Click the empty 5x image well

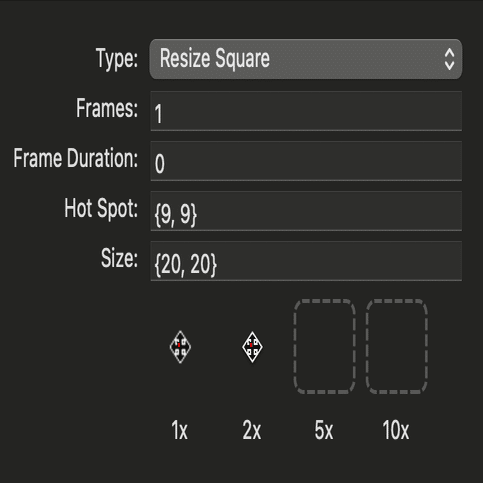pyautogui.click(x=324, y=347)
